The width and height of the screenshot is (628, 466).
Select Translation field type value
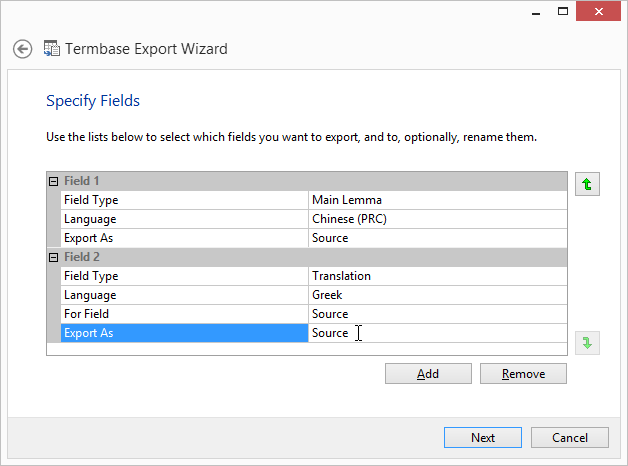point(440,276)
